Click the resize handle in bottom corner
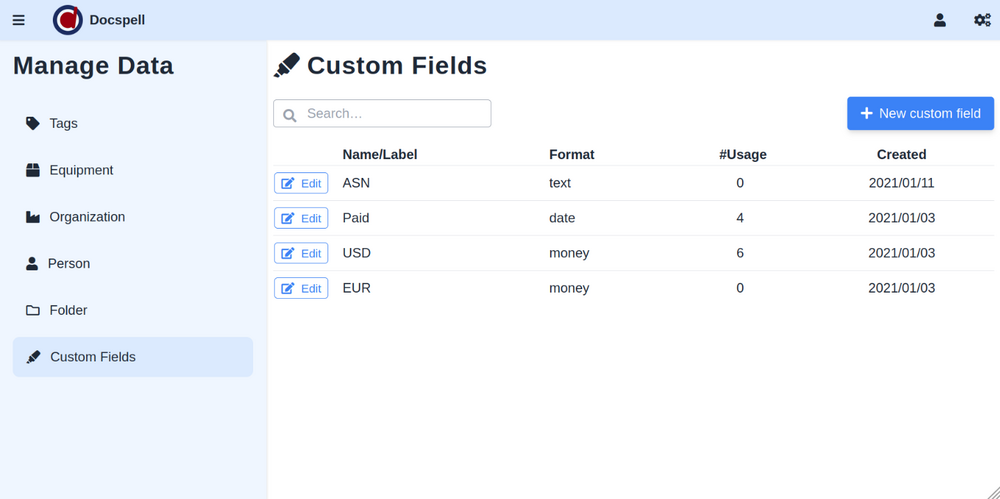The width and height of the screenshot is (1000, 499). [x=991, y=490]
